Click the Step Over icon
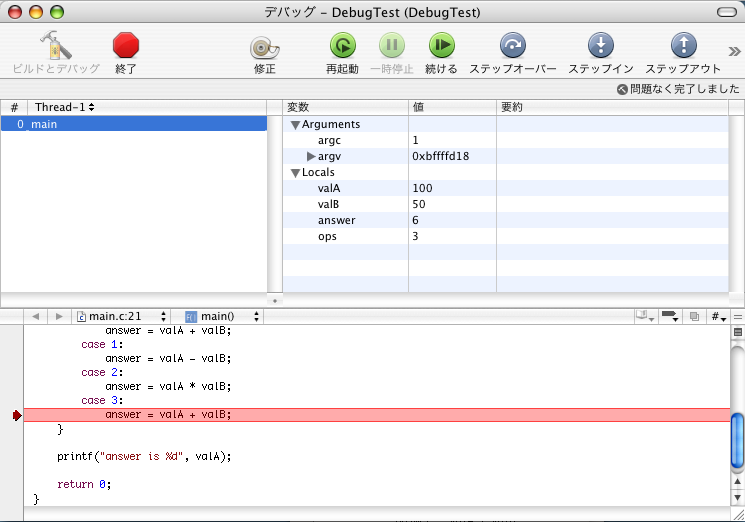This screenshot has width=745, height=522. 512,46
